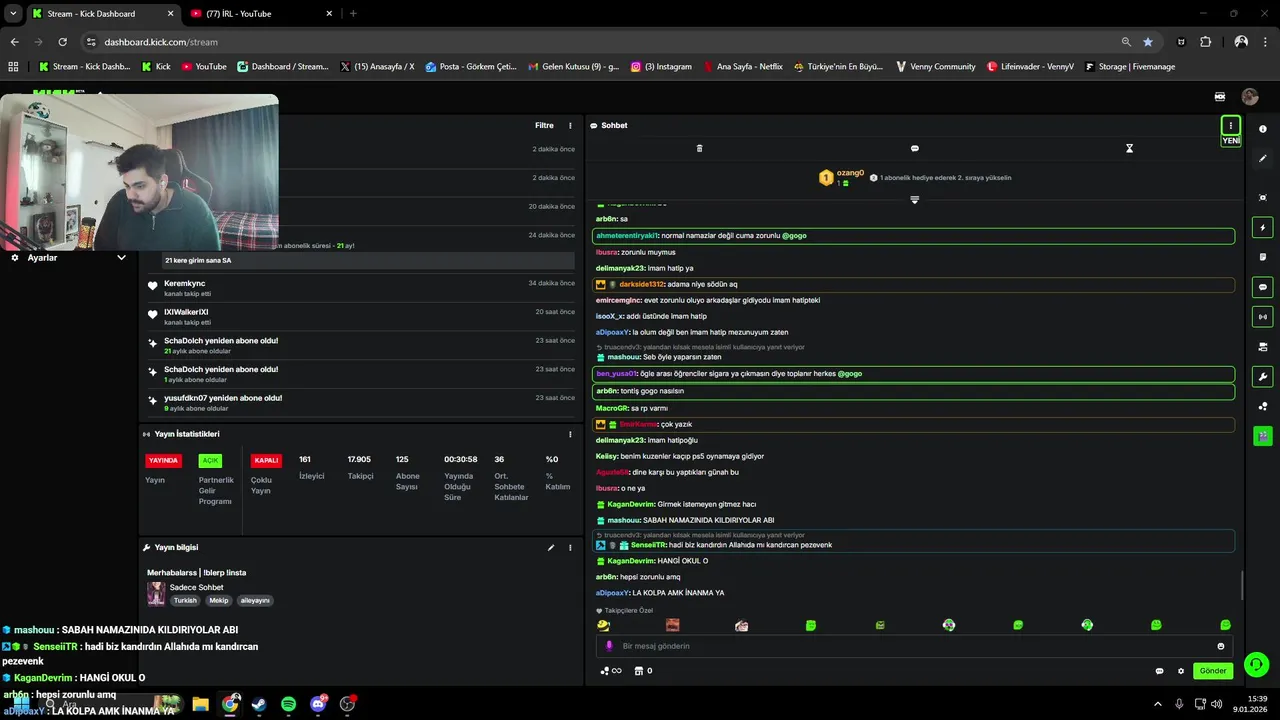The image size is (1280, 720).
Task: Click the Bir mesaj gönderin input field
Action: click(915, 646)
